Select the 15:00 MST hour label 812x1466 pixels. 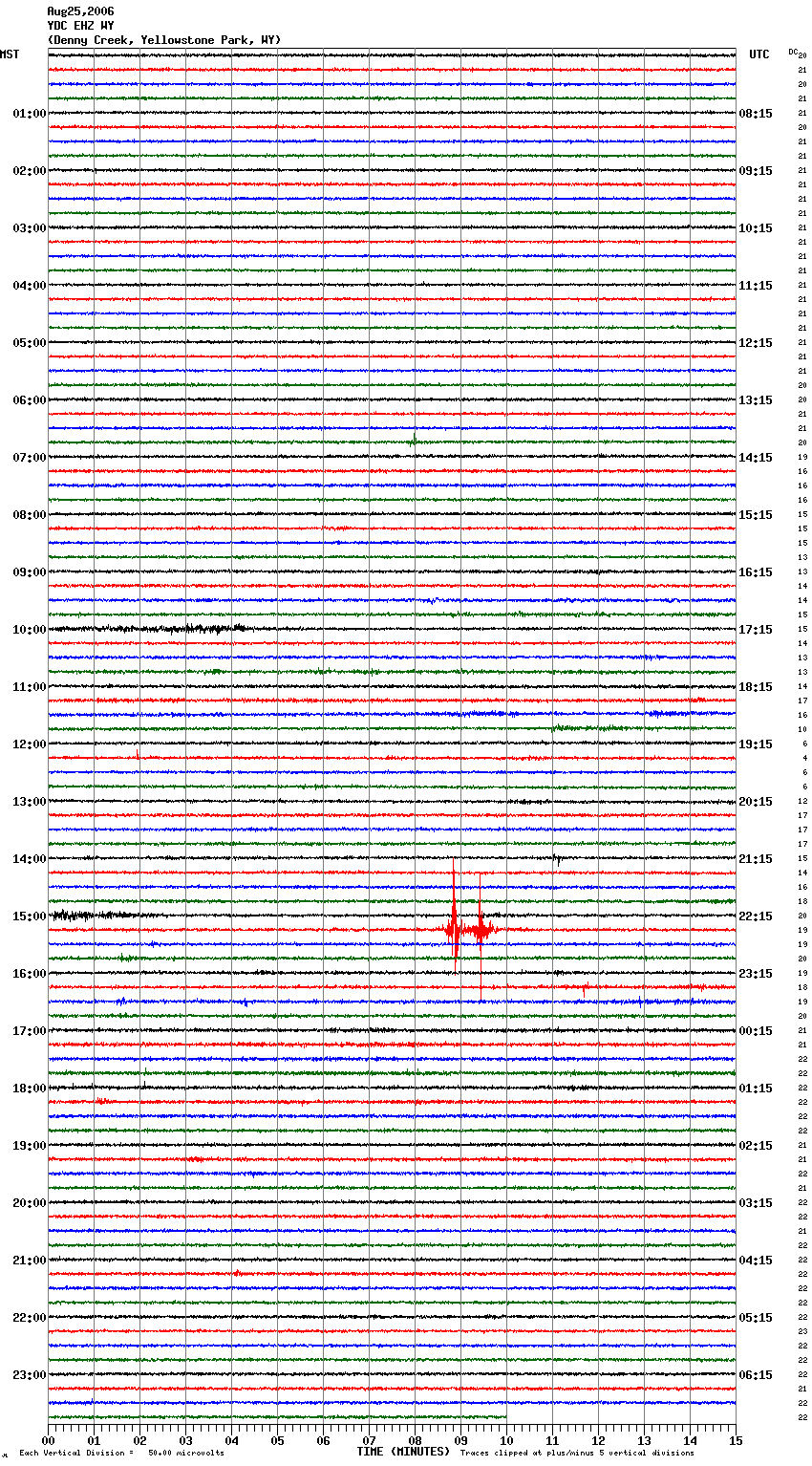click(30, 916)
